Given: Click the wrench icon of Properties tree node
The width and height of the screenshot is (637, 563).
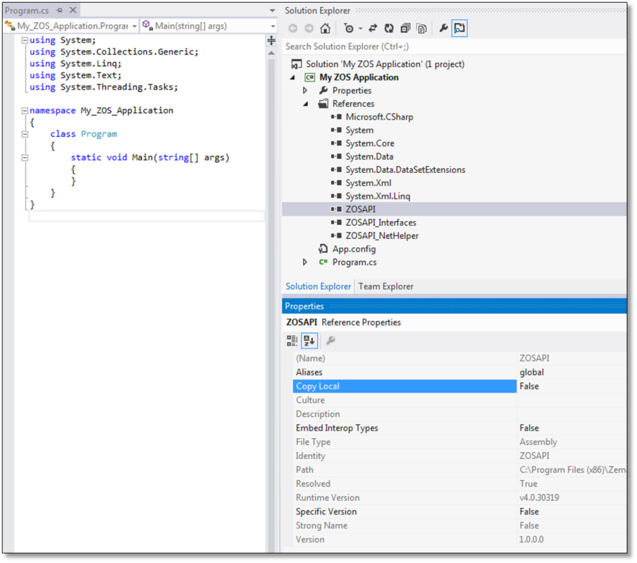Looking at the screenshot, I should pos(323,90).
